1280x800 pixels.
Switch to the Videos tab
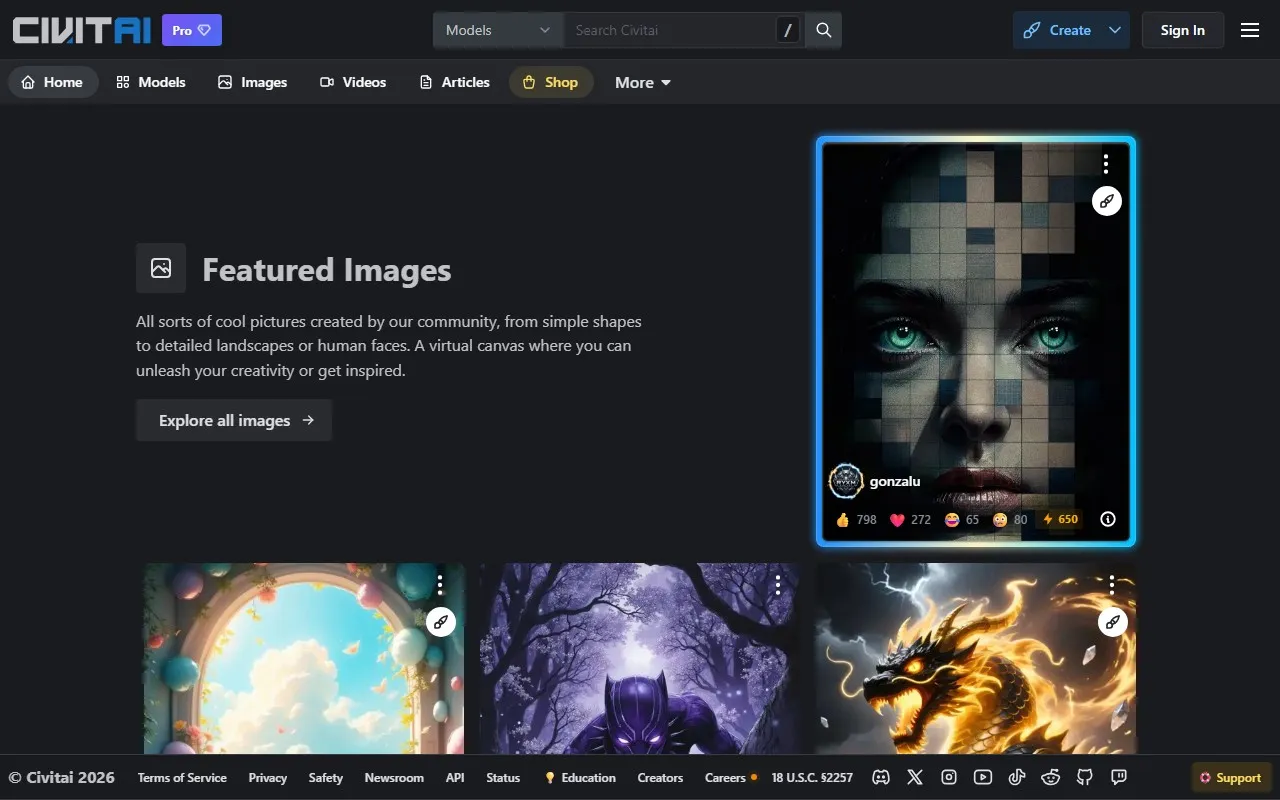[x=352, y=82]
